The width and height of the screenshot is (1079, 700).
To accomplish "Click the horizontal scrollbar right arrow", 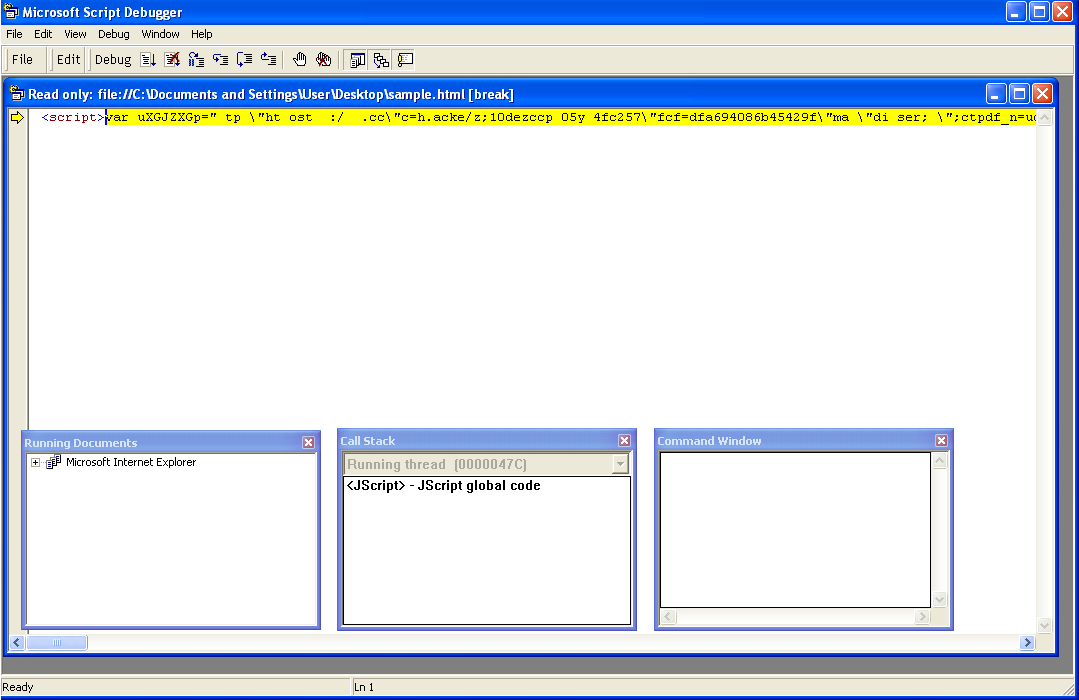I will click(x=1026, y=643).
